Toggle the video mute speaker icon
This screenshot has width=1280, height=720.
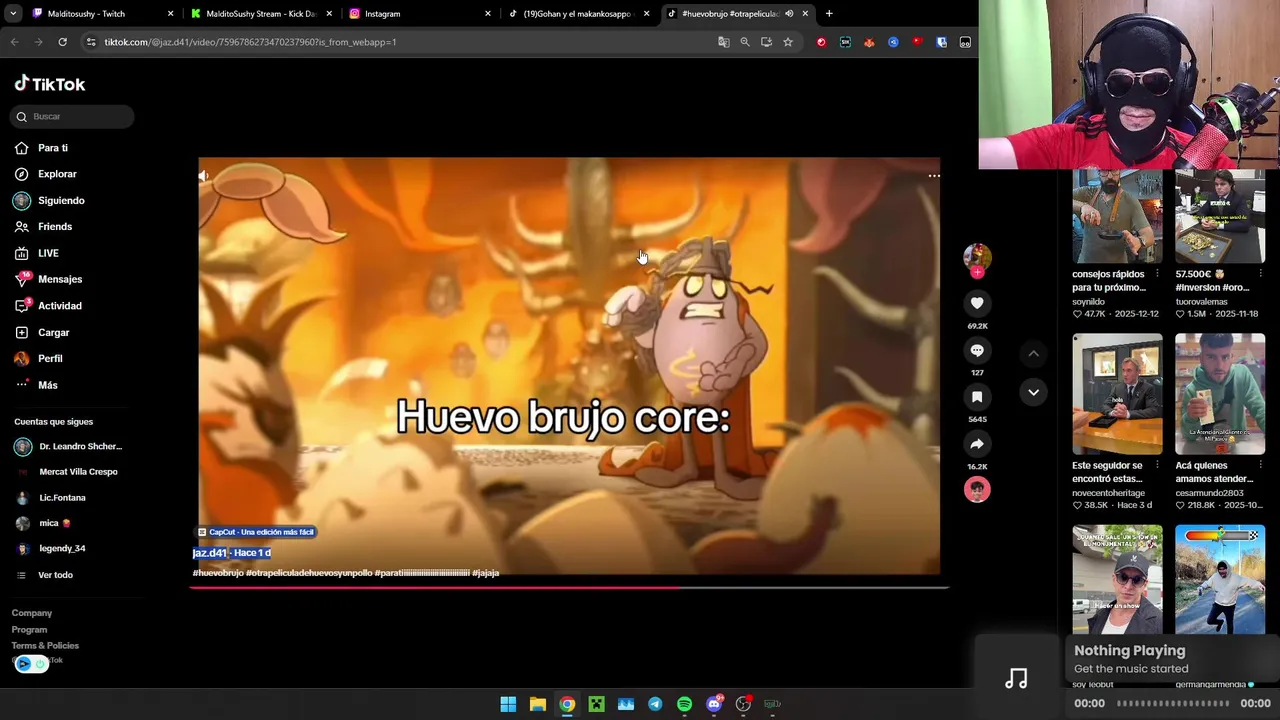pos(204,176)
